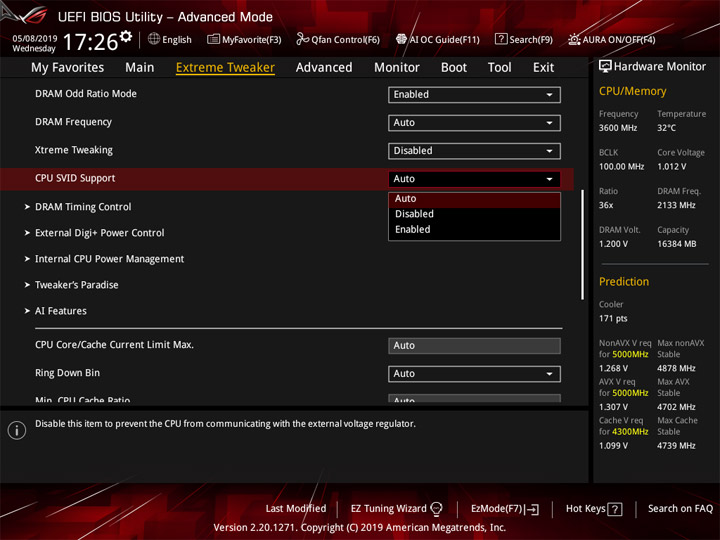Click Search on FAQ link

(680, 509)
